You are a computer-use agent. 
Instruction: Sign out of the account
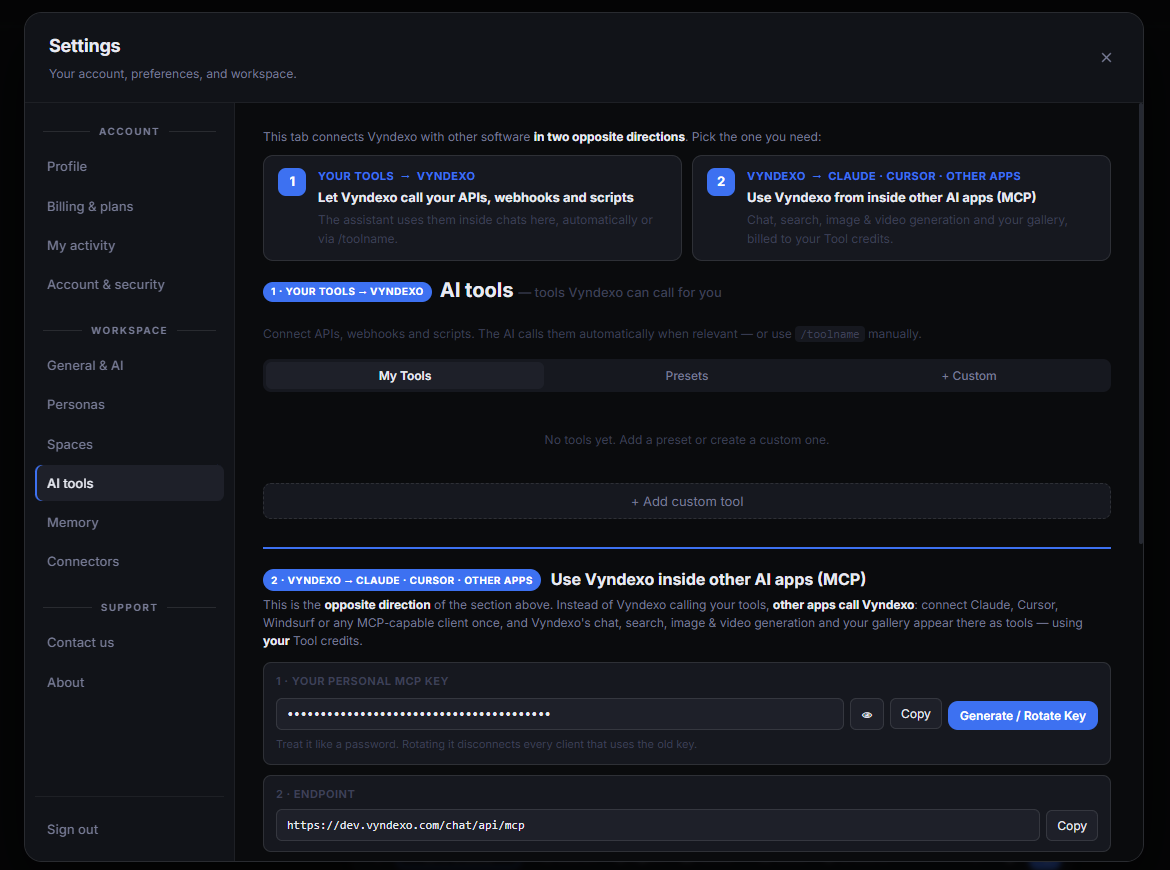tap(129, 829)
